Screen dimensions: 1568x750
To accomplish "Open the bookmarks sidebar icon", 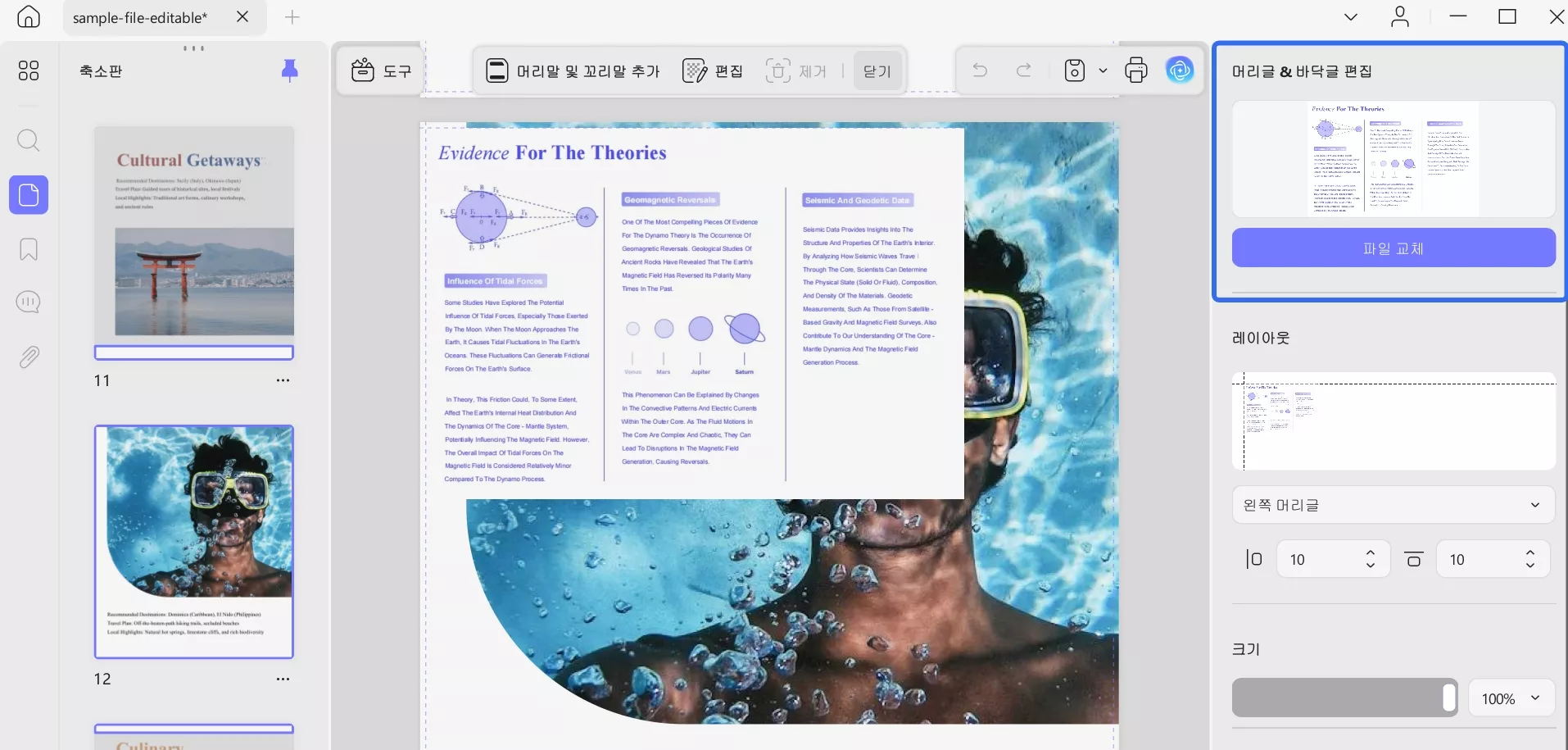I will 29,249.
